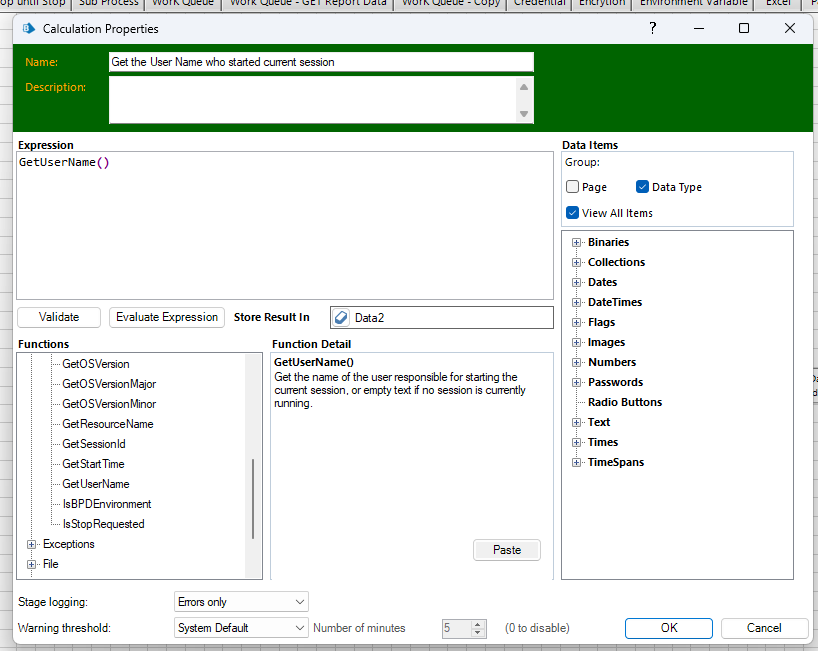Uncheck the Data Type checkbox
Screen dimensions: 818x651
[x=643, y=187]
